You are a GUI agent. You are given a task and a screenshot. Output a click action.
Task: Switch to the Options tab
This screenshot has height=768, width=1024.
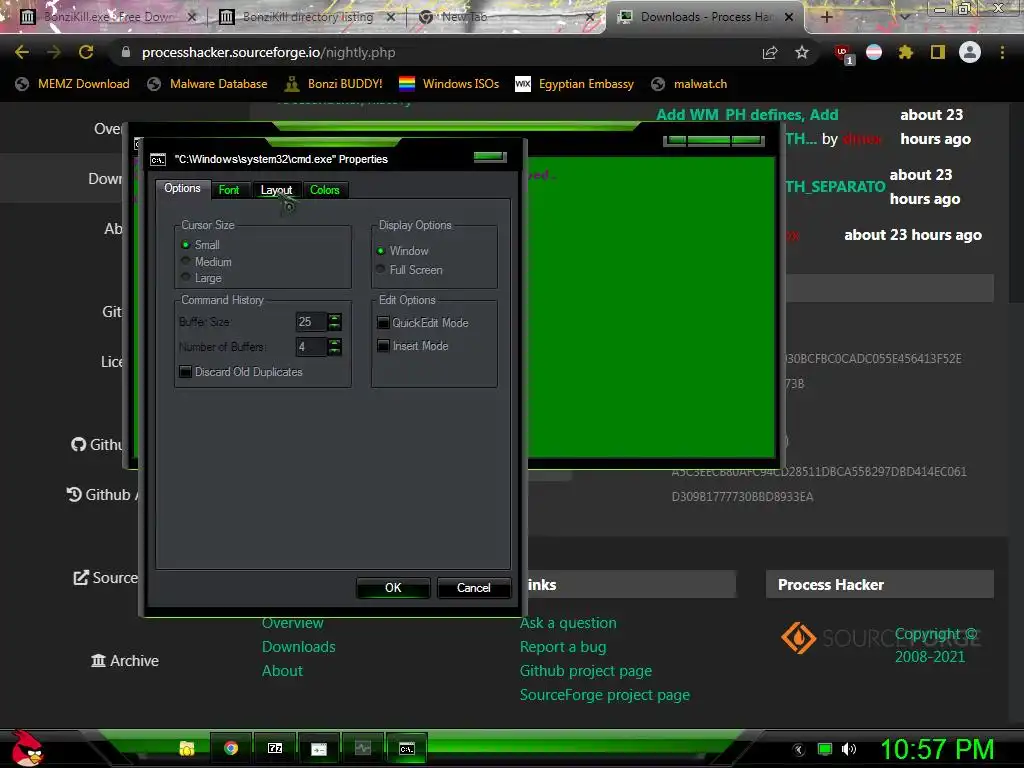coord(182,189)
